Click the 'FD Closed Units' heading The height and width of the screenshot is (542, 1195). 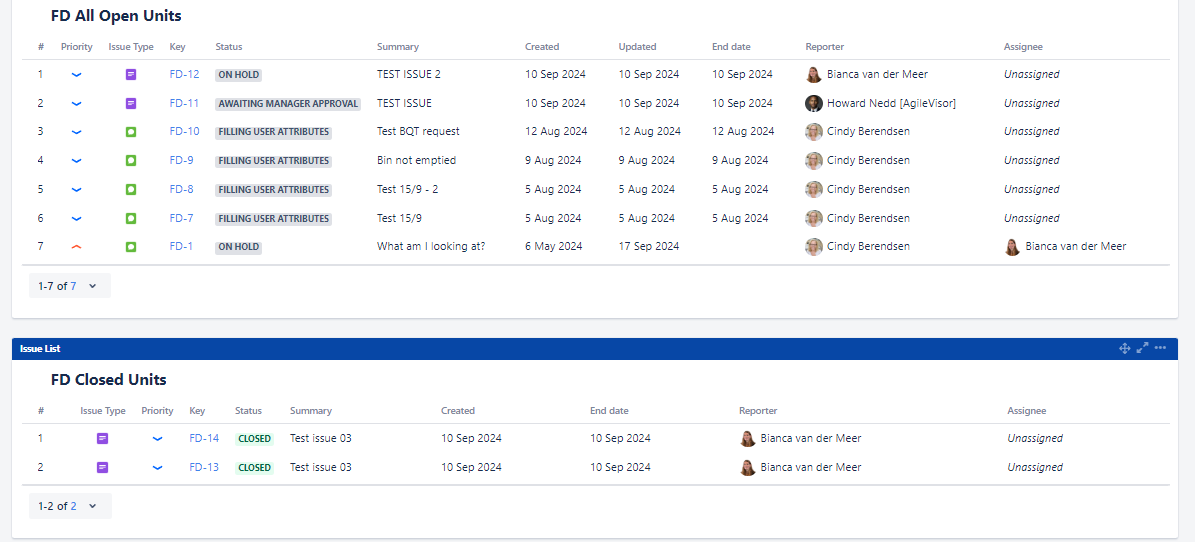pos(108,379)
